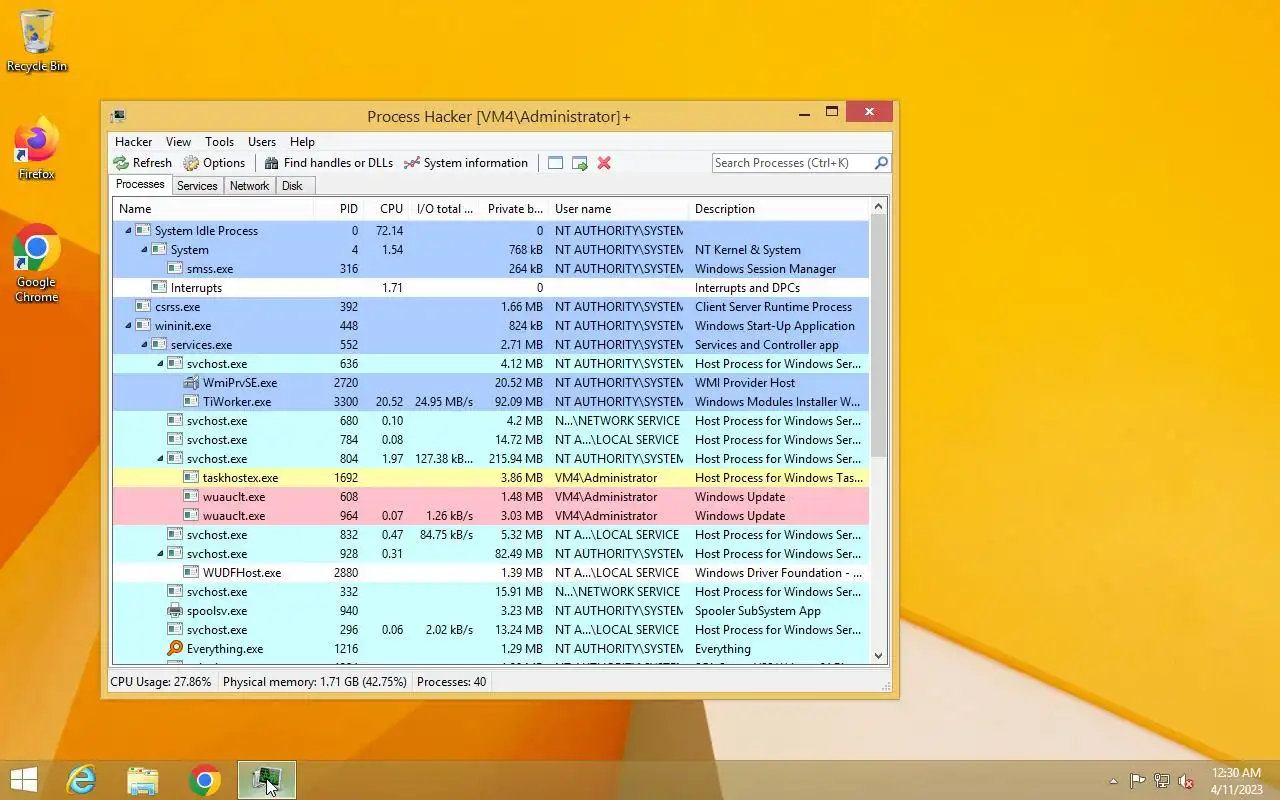The height and width of the screenshot is (800, 1280).
Task: Select the Processes tab
Action: pos(140,185)
